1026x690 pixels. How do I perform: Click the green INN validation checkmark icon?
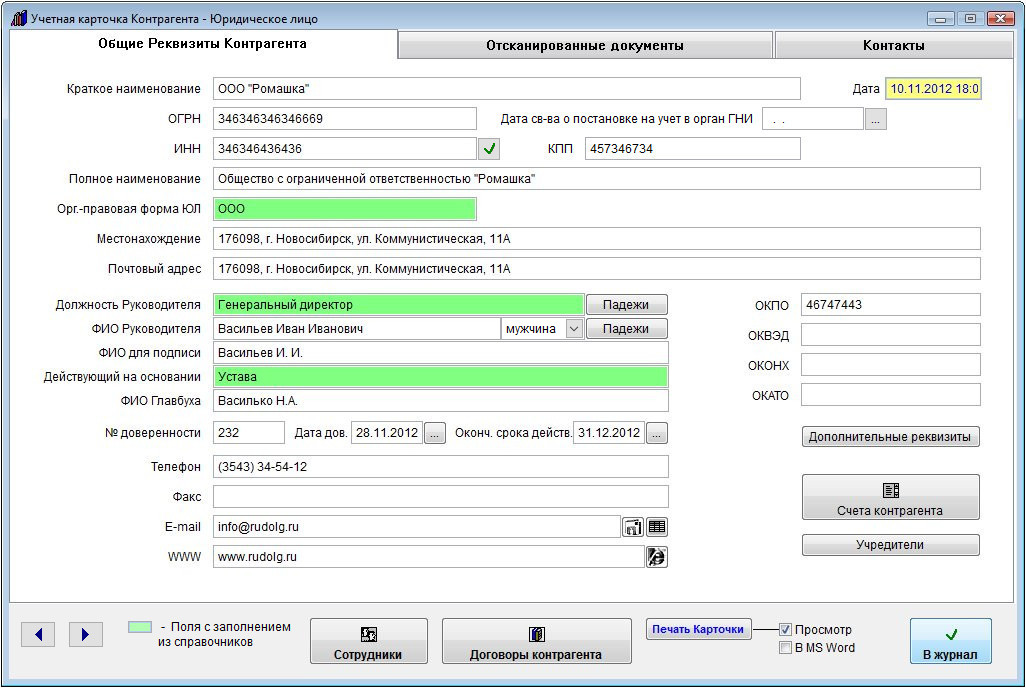click(x=489, y=149)
